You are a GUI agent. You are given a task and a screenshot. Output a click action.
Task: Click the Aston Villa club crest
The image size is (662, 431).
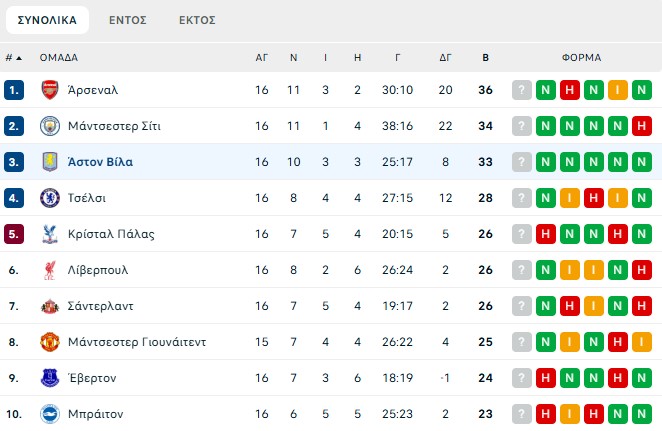pyautogui.click(x=49, y=162)
